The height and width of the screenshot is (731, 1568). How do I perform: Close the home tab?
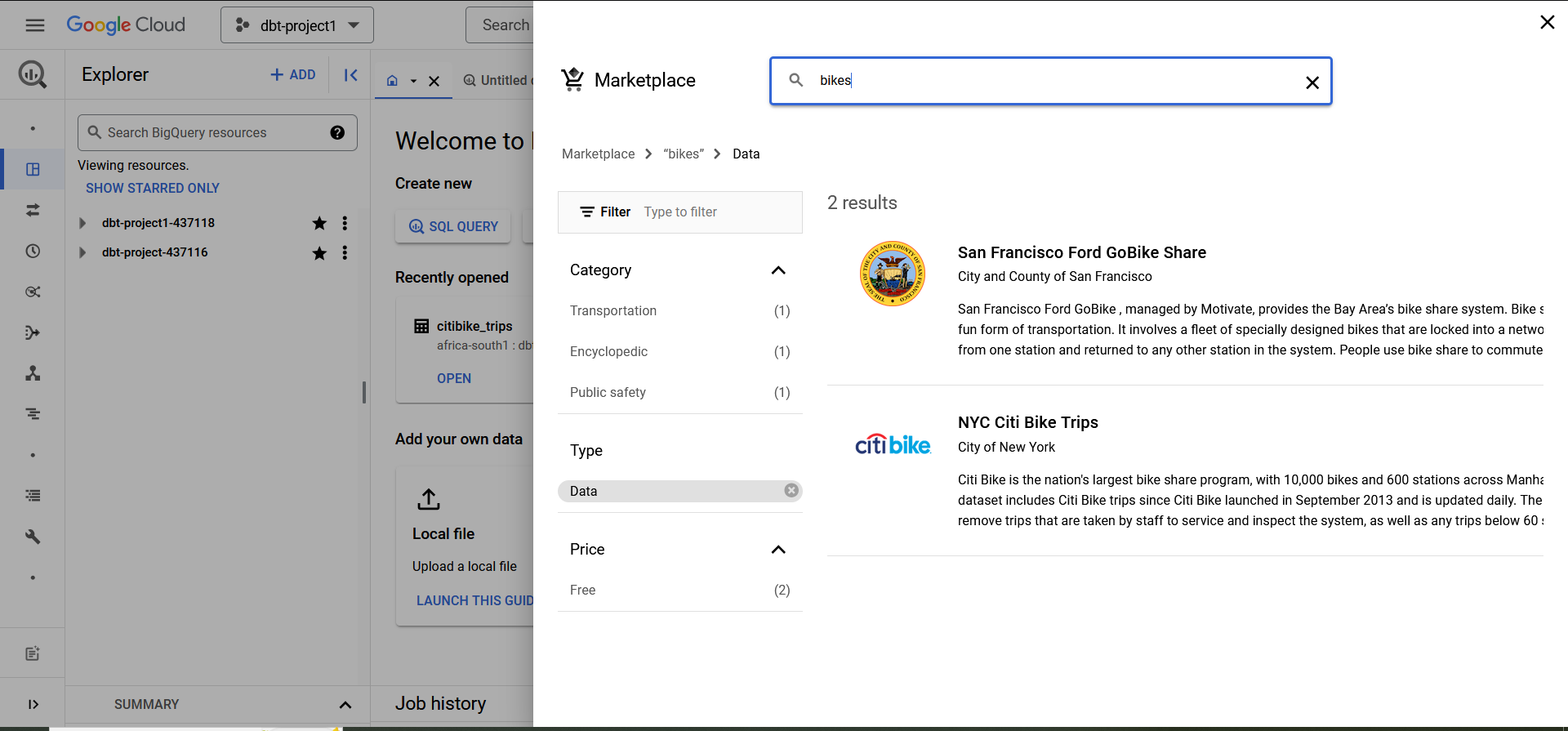tap(434, 81)
